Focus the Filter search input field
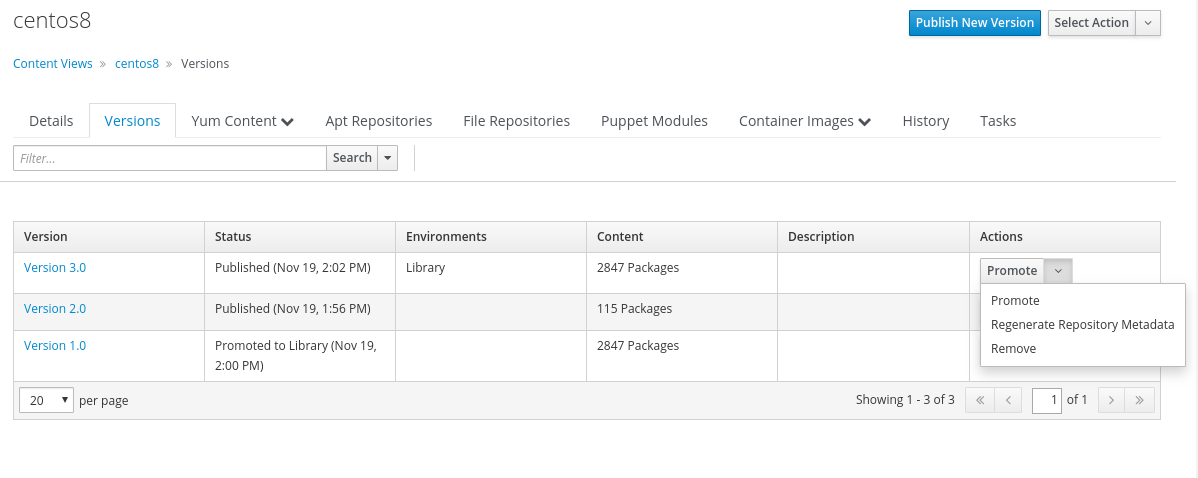 pos(170,158)
